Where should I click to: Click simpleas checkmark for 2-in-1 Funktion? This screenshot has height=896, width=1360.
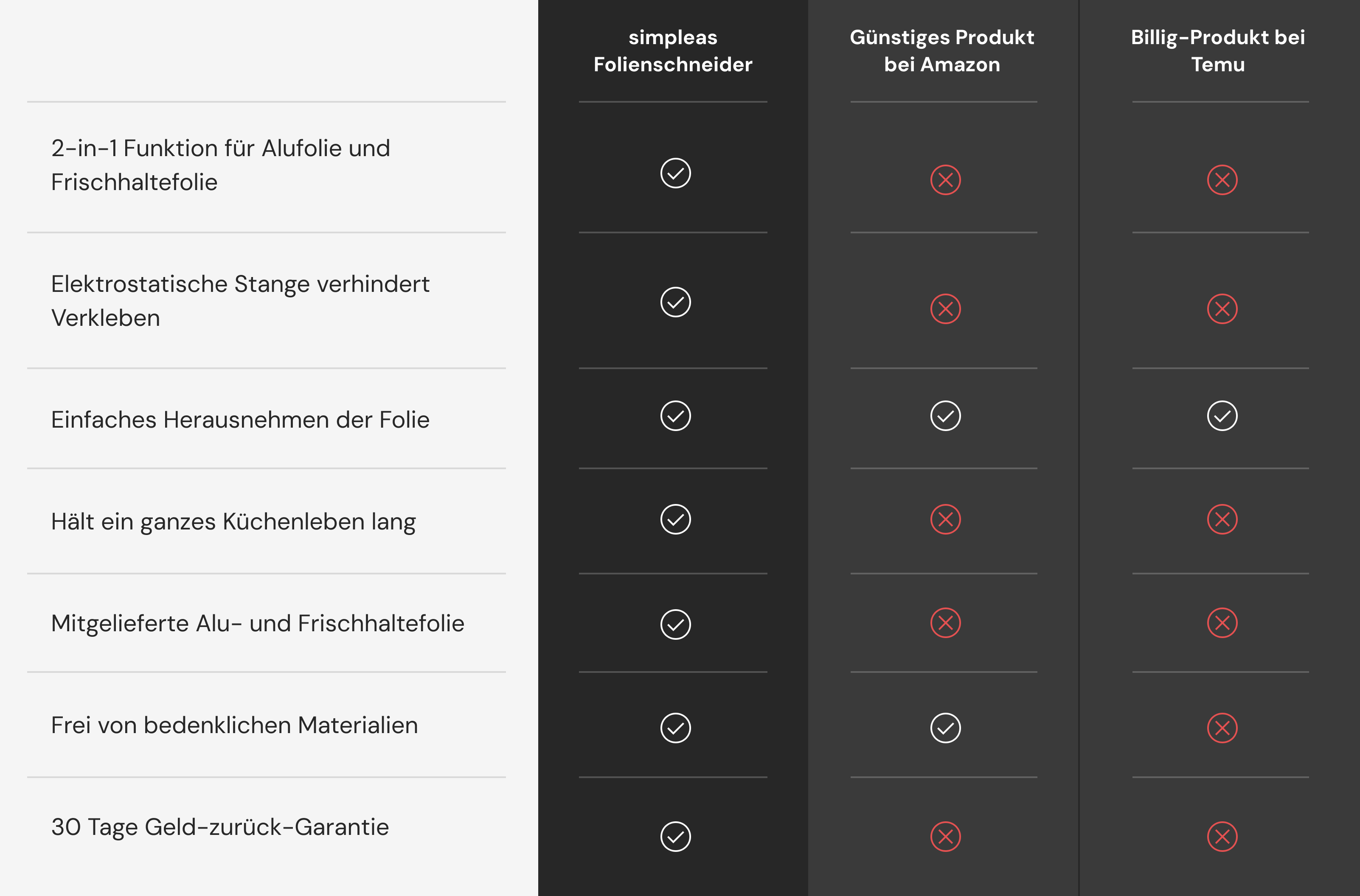(675, 173)
